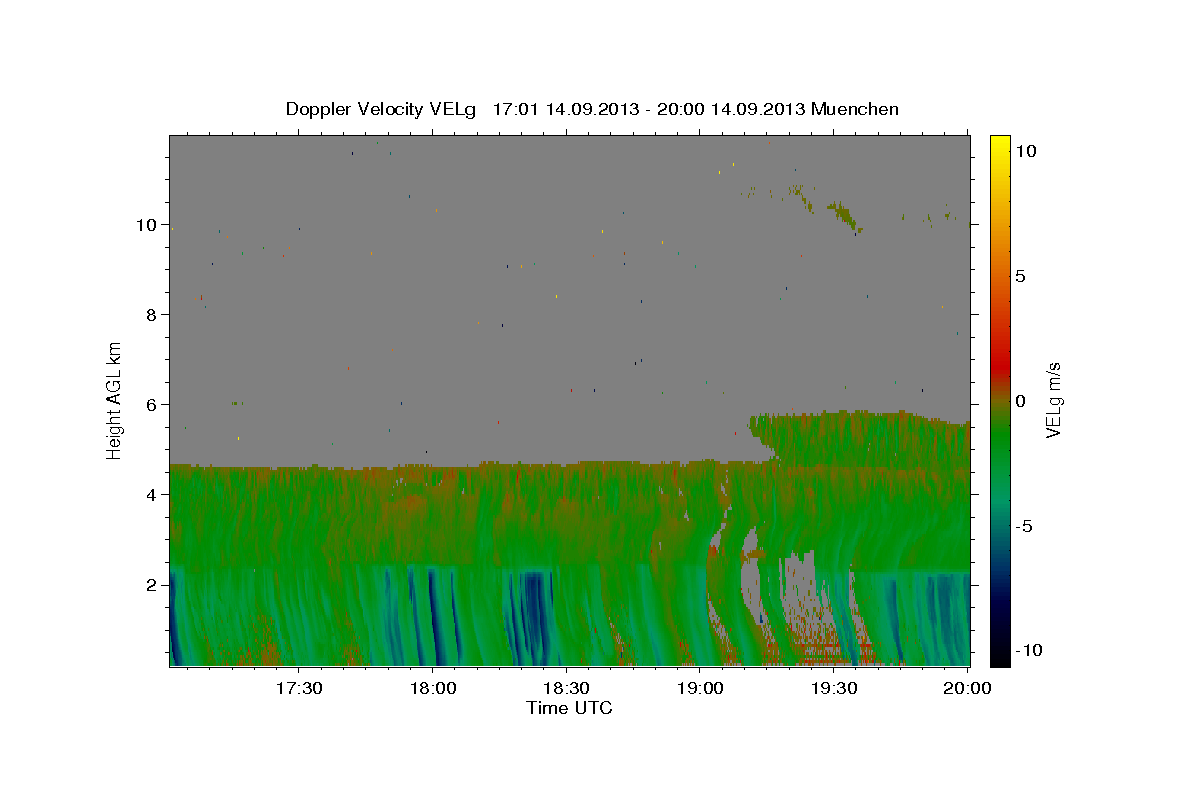The height and width of the screenshot is (800, 1200).
Task: Click the thin cirrus echo near 10 km
Action: pyautogui.click(x=845, y=214)
